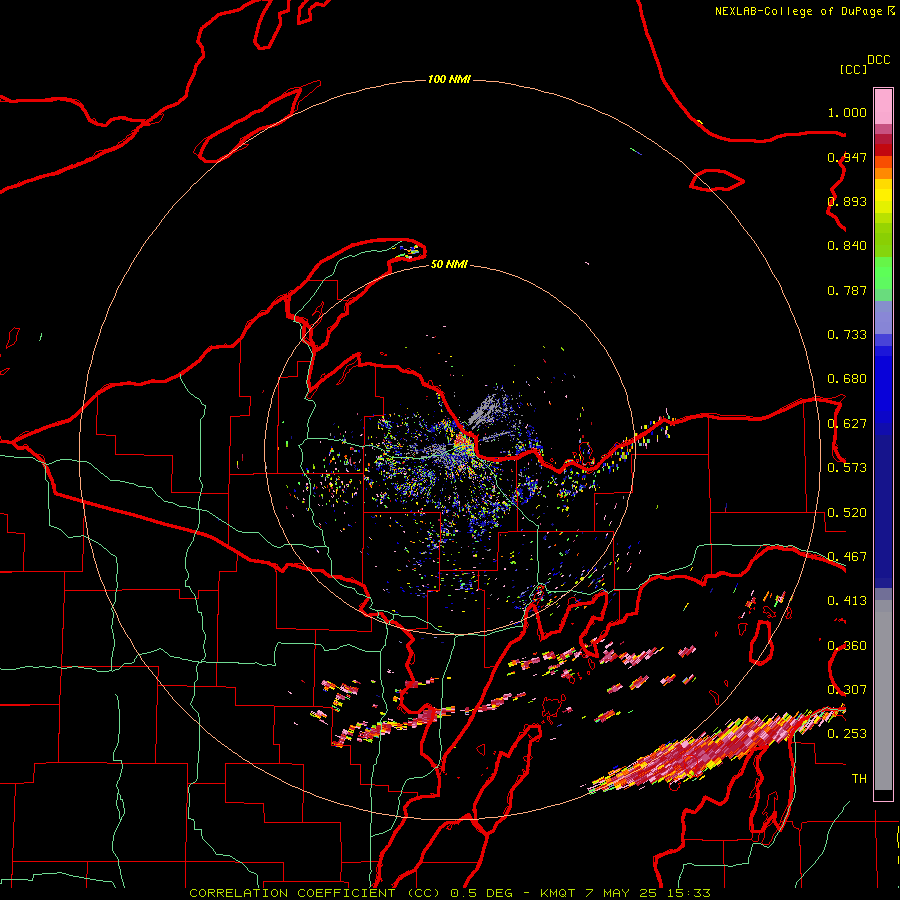900x900 pixels.
Task: Click the NEXLAB-College of DuPage label
Action: click(x=804, y=11)
